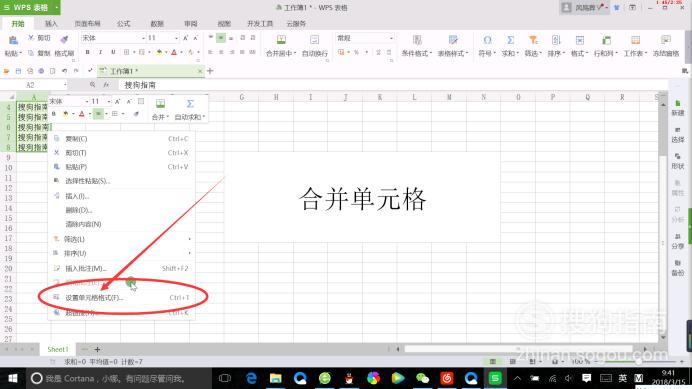692x389 pixels.
Task: Click the 格式 format icon in ribbon
Action: coord(580,40)
